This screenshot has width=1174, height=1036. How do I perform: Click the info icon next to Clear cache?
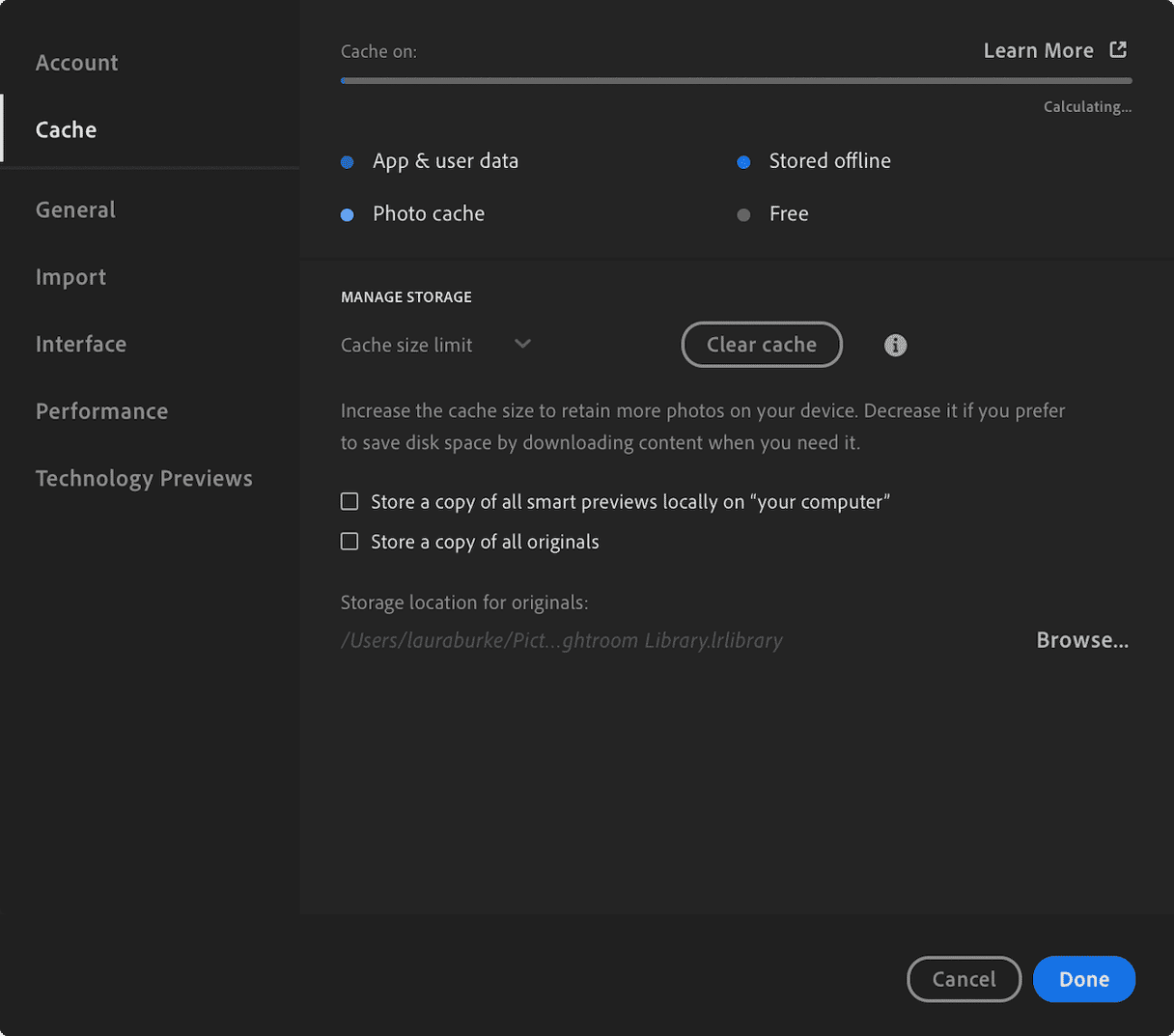[x=895, y=345]
